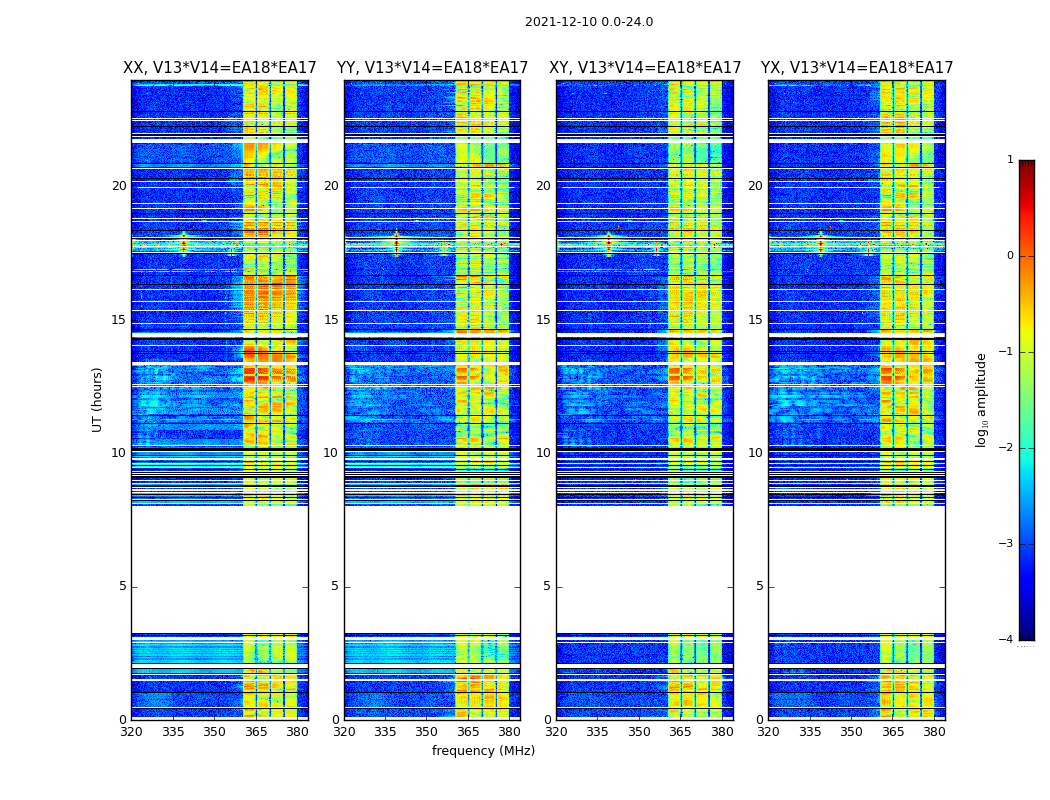The width and height of the screenshot is (1050, 800).
Task: Click the YY, V13*V14=EA18*EA17 panel title
Action: [433, 68]
